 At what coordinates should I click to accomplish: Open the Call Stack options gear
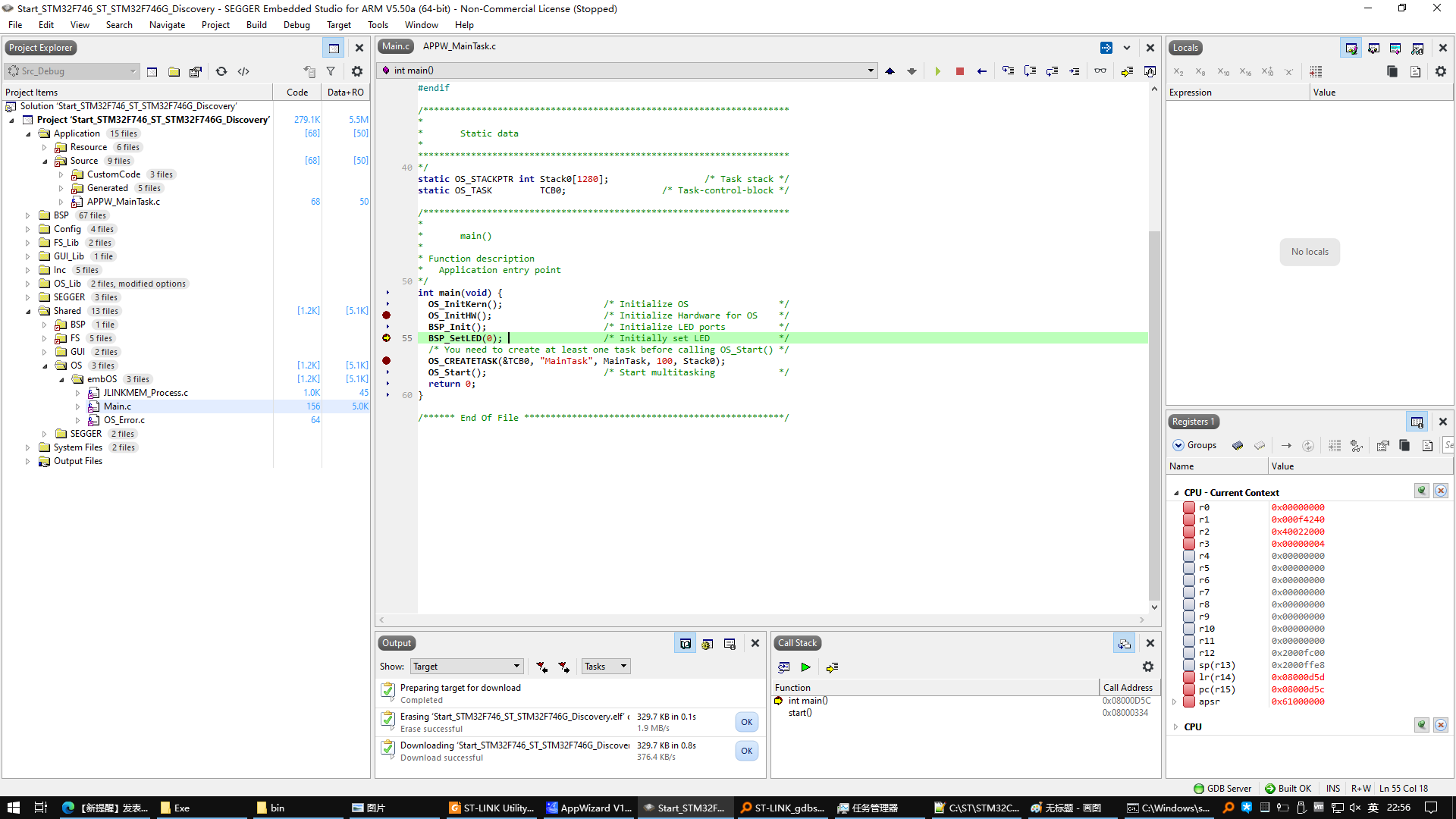tap(1148, 667)
